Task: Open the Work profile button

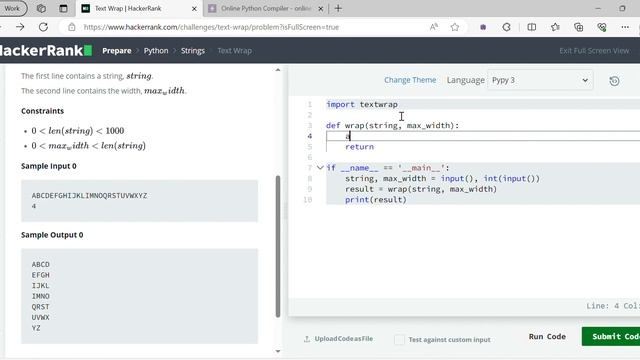Action: (12, 8)
